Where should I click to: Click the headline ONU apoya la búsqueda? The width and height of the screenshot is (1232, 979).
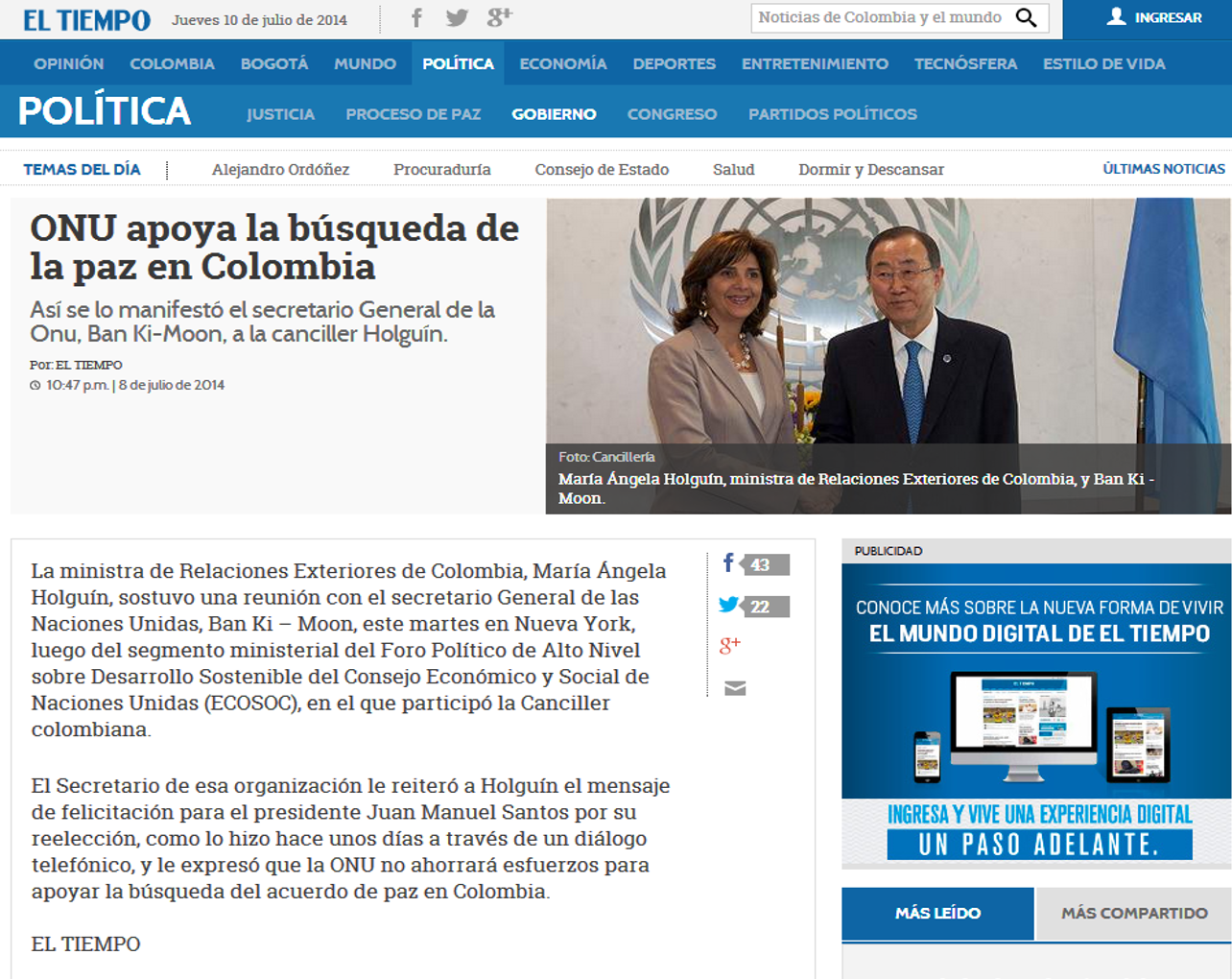pyautogui.click(x=274, y=247)
